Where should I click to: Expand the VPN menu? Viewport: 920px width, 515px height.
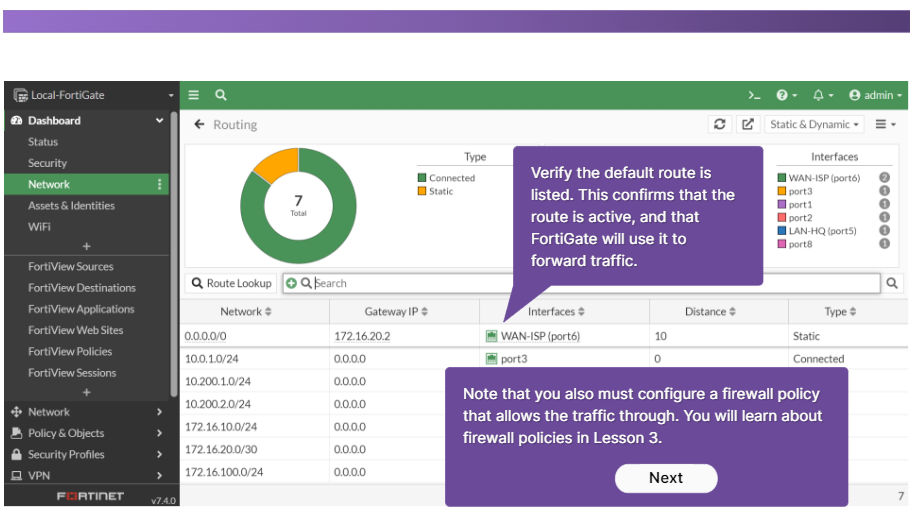pyautogui.click(x=87, y=476)
